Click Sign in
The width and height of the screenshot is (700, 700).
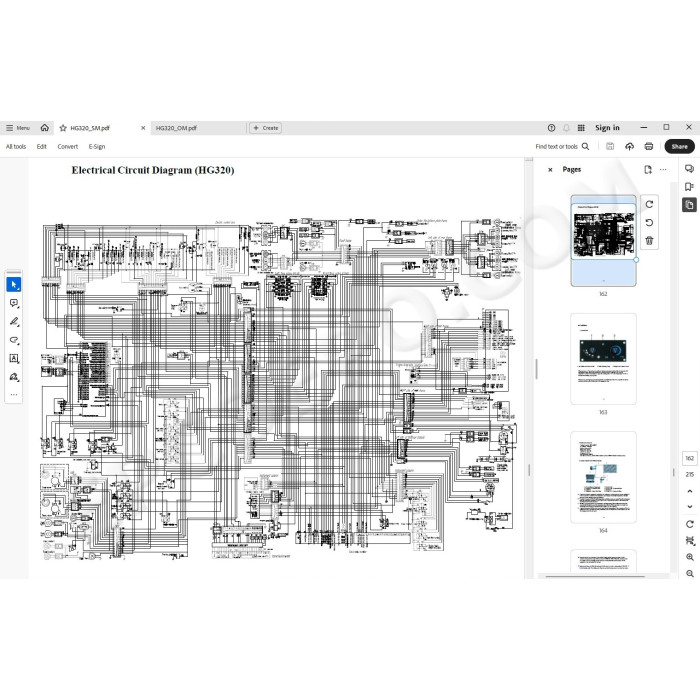pyautogui.click(x=607, y=128)
